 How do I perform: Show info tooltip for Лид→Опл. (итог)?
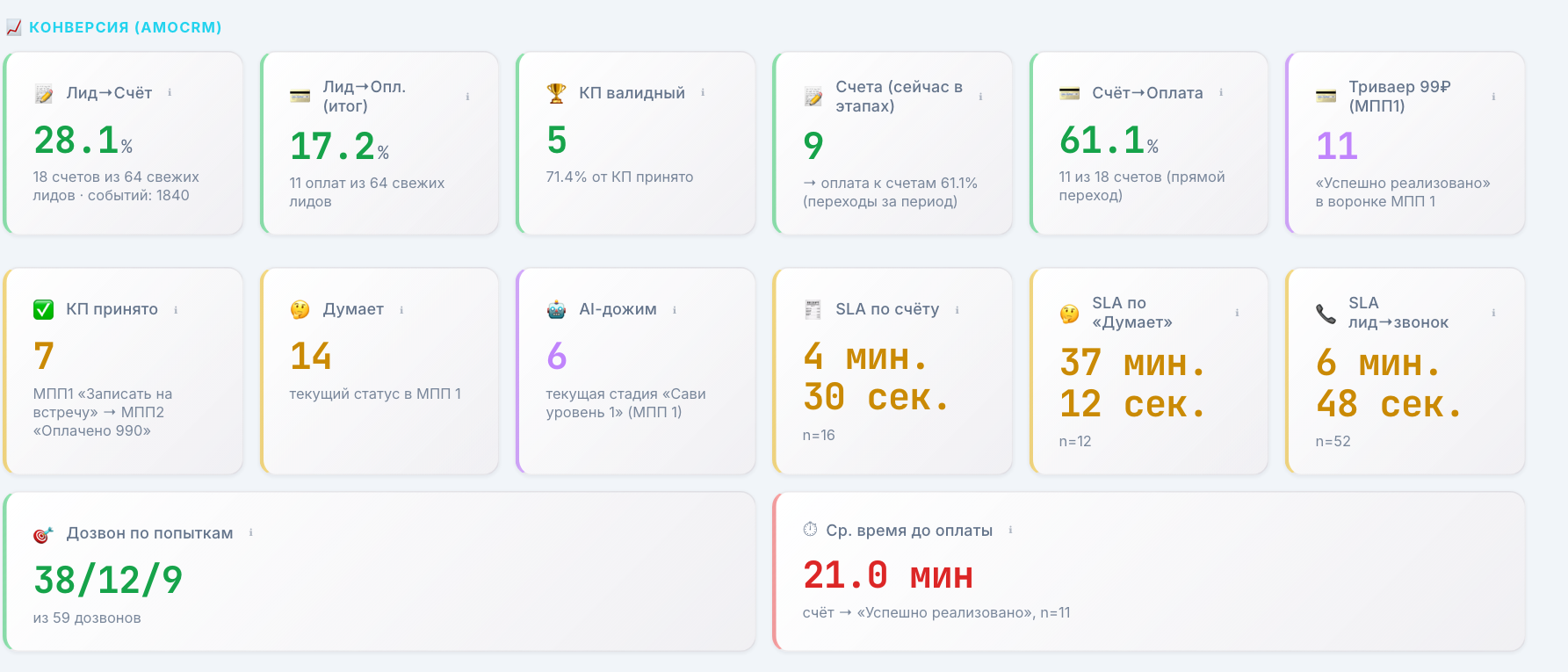tap(467, 97)
